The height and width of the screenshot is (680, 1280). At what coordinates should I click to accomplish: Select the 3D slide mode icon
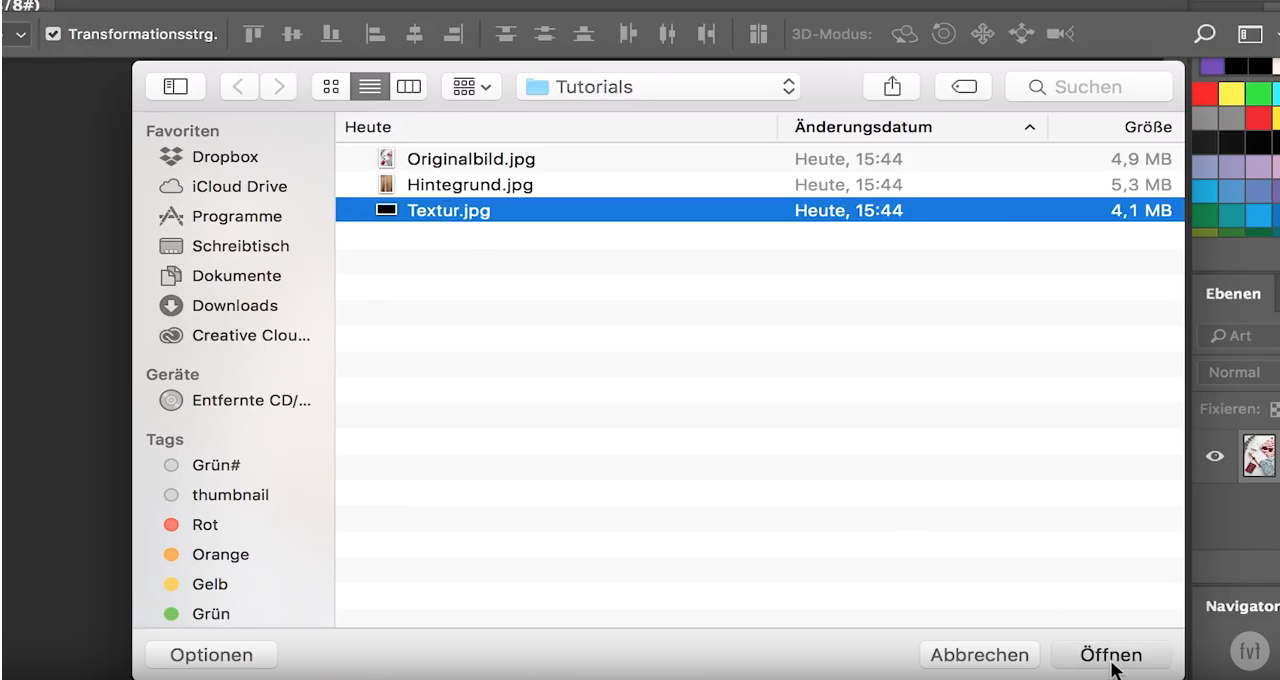(x=1020, y=34)
